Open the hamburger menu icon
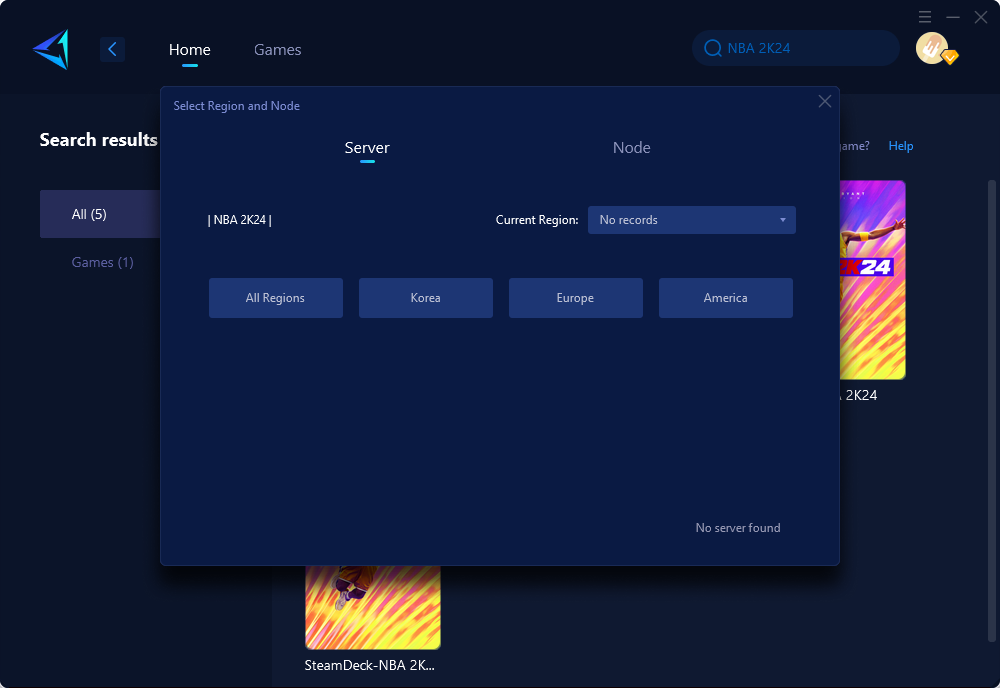Viewport: 1000px width, 688px height. point(925,17)
